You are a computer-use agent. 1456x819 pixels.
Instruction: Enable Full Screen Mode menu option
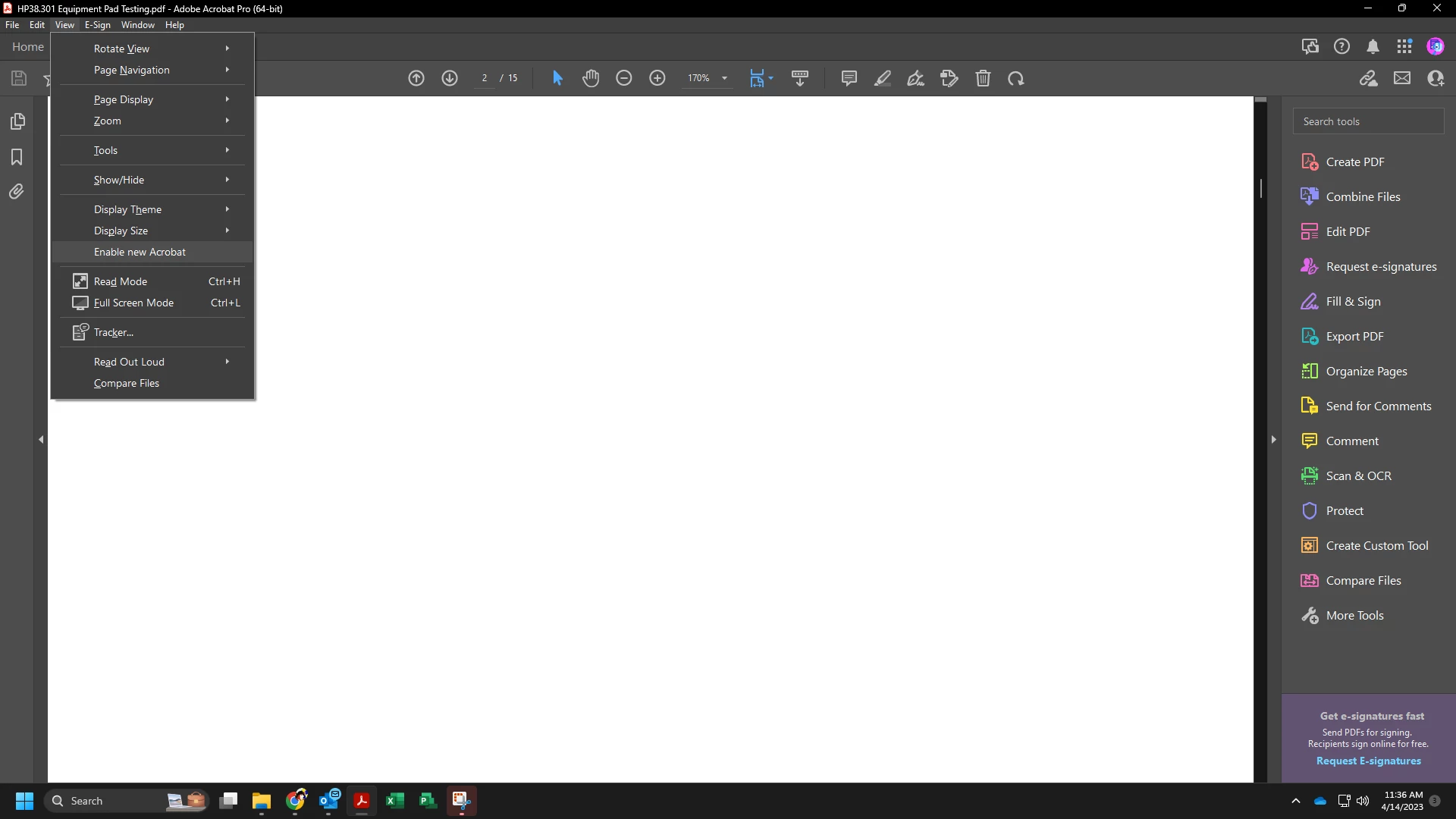pyautogui.click(x=133, y=303)
